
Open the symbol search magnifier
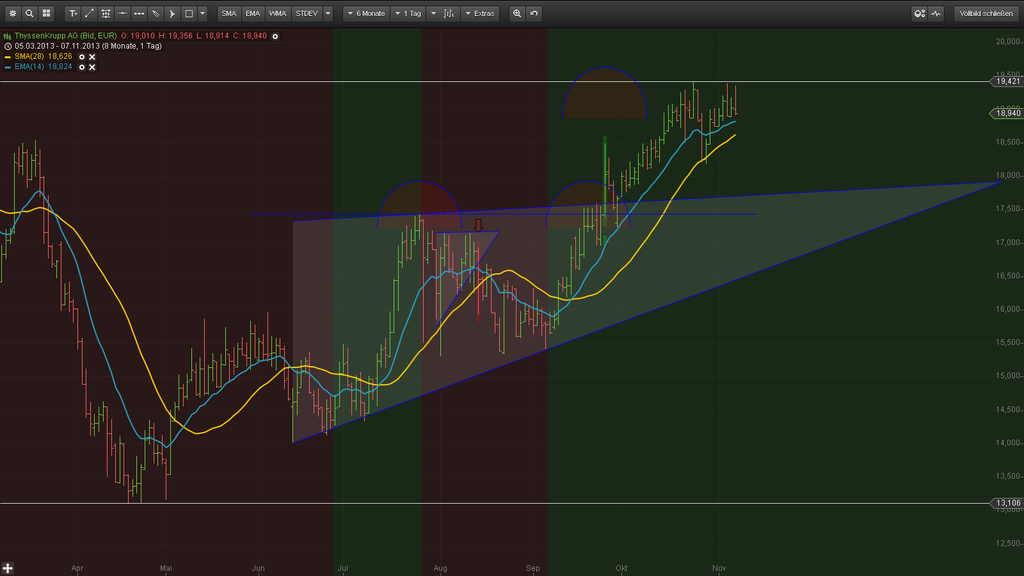pyautogui.click(x=29, y=13)
